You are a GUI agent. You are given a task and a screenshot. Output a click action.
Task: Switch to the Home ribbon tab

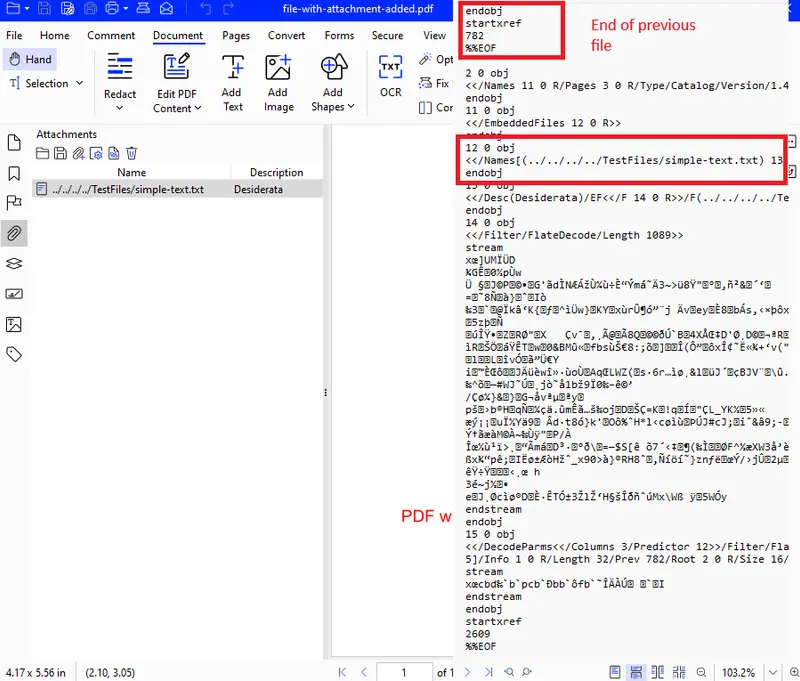click(55, 35)
